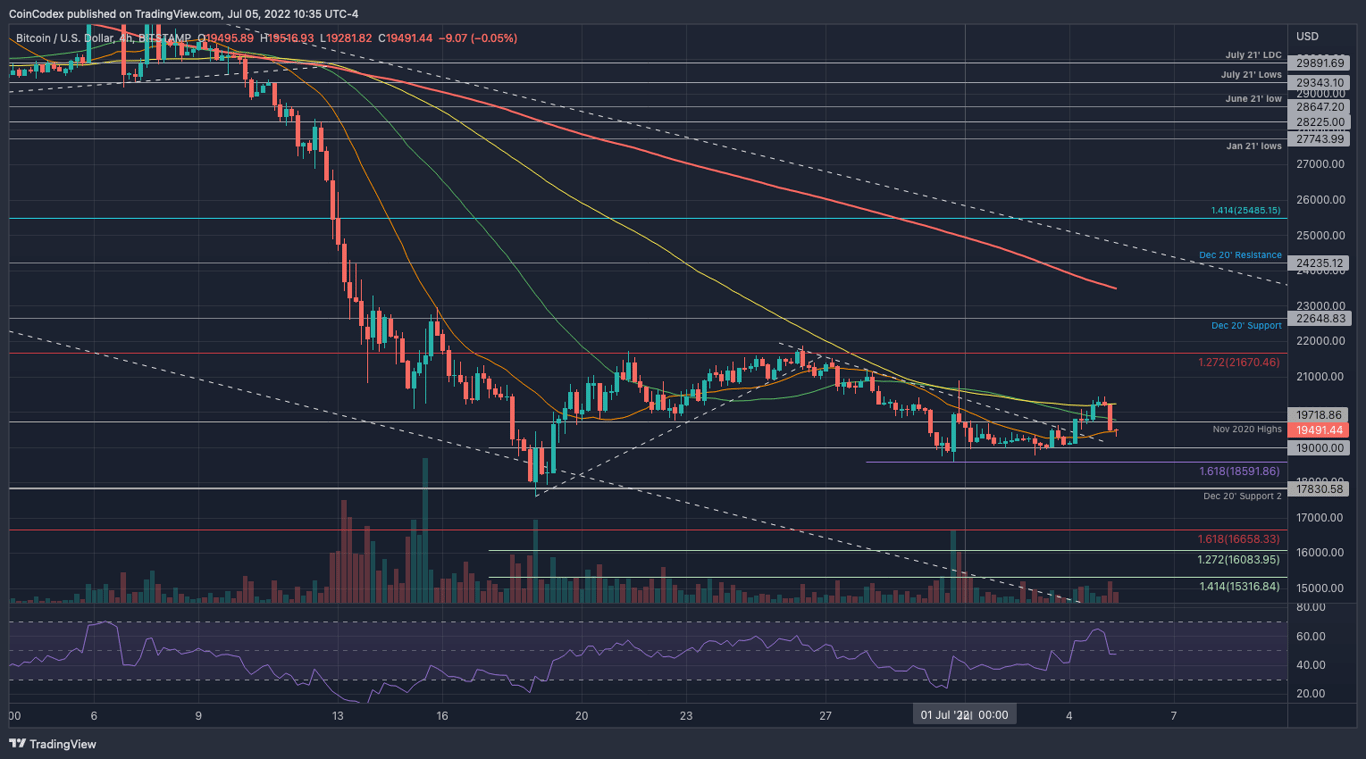This screenshot has height=759, width=1366.
Task: Click the open price value O19495.89
Action: [x=226, y=38]
